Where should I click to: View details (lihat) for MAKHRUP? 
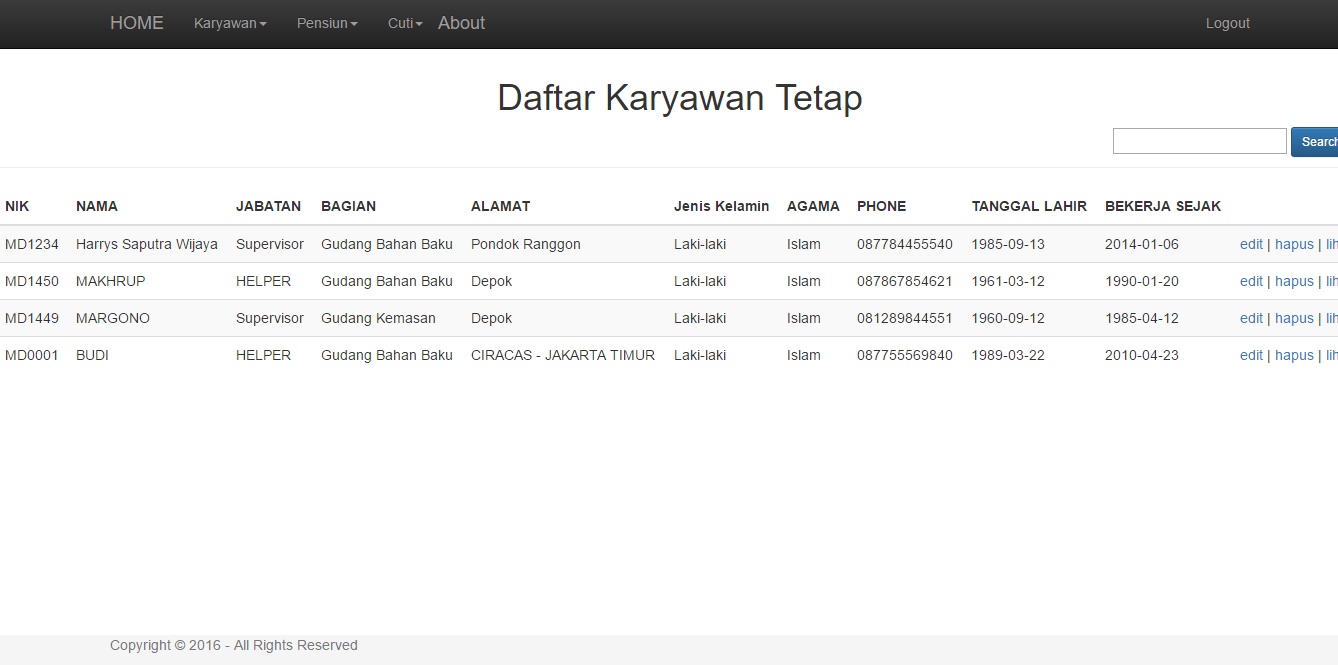(1331, 281)
